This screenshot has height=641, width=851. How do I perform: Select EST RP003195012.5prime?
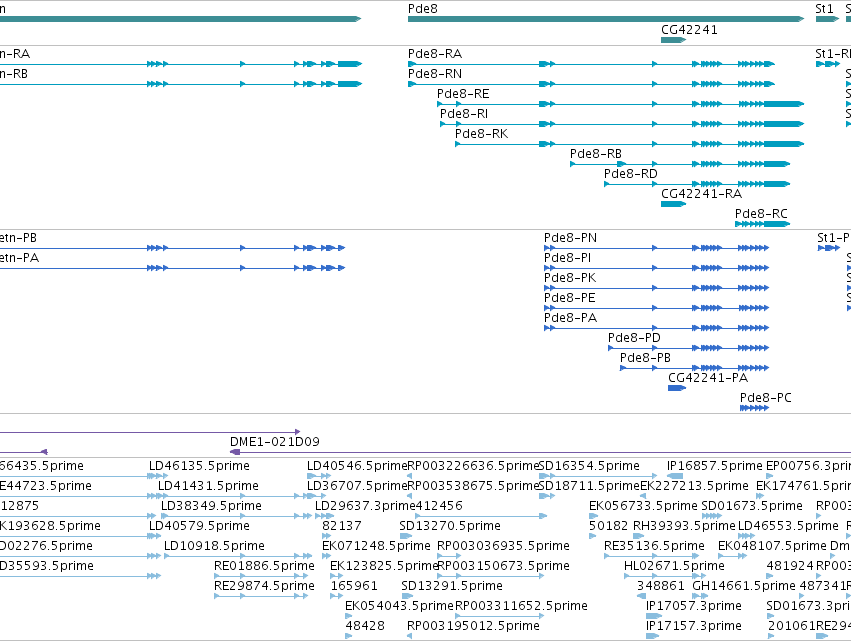(473, 626)
